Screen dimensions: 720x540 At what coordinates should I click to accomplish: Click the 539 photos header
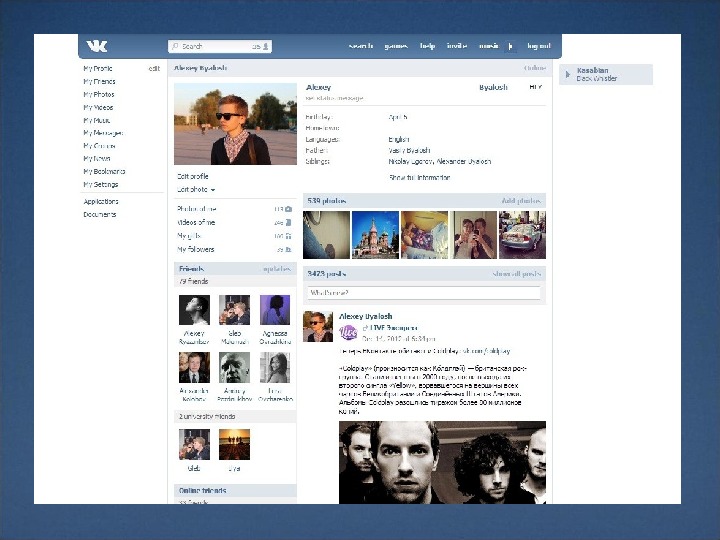[326, 201]
